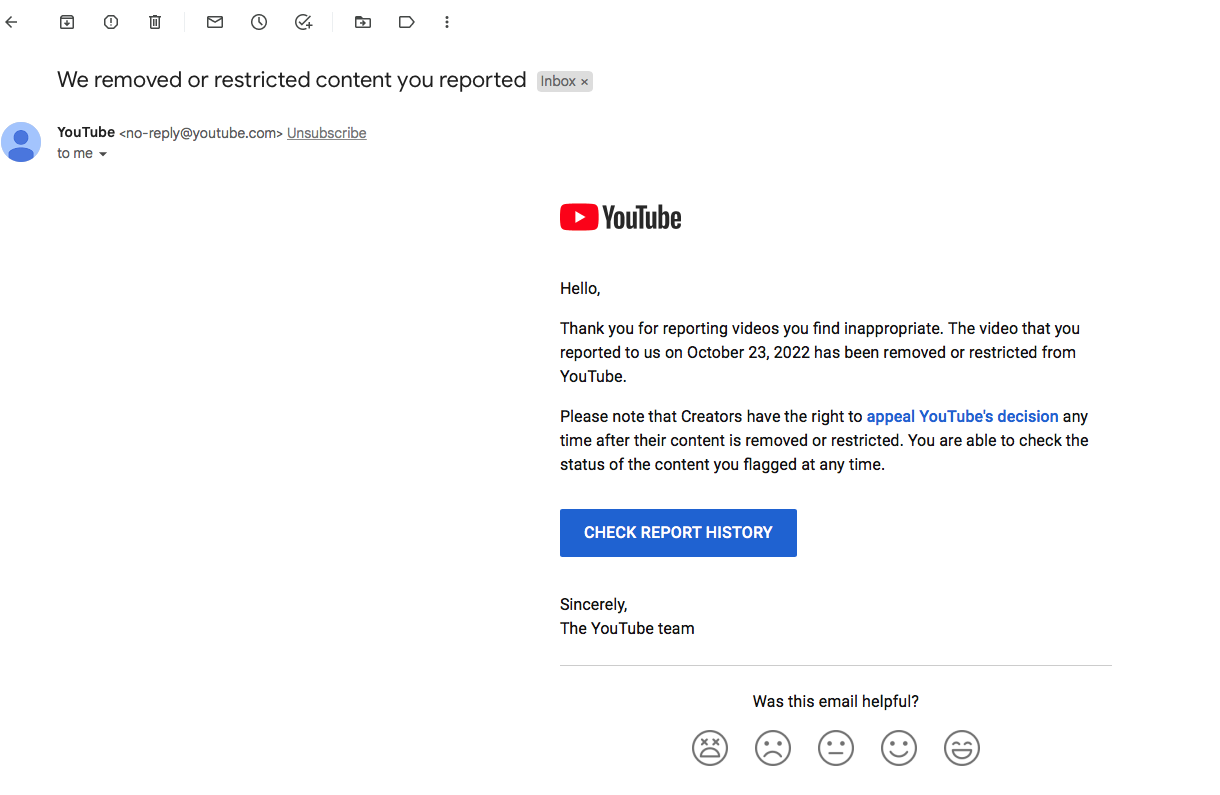This screenshot has height=795, width=1220.
Task: Delete the email with trash icon
Action: 155,22
